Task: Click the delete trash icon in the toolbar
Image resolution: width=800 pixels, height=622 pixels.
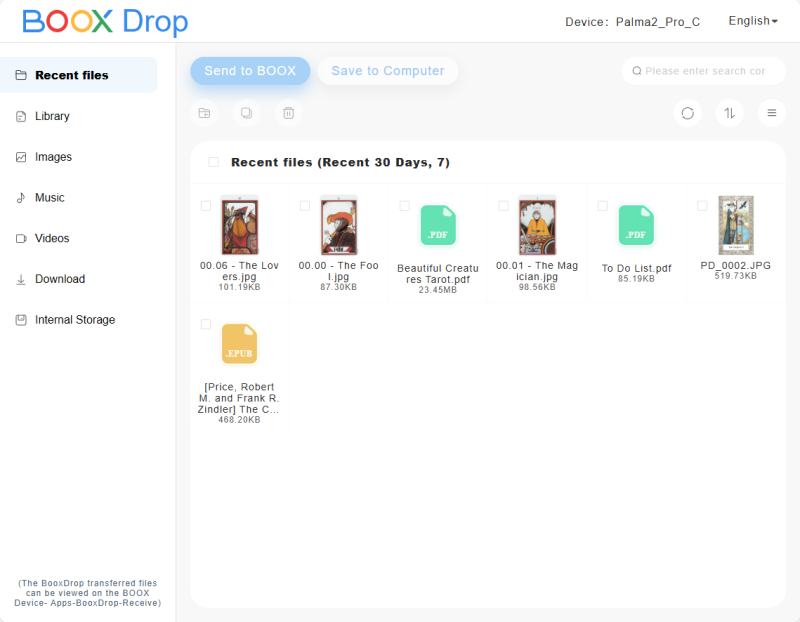Action: [x=288, y=113]
